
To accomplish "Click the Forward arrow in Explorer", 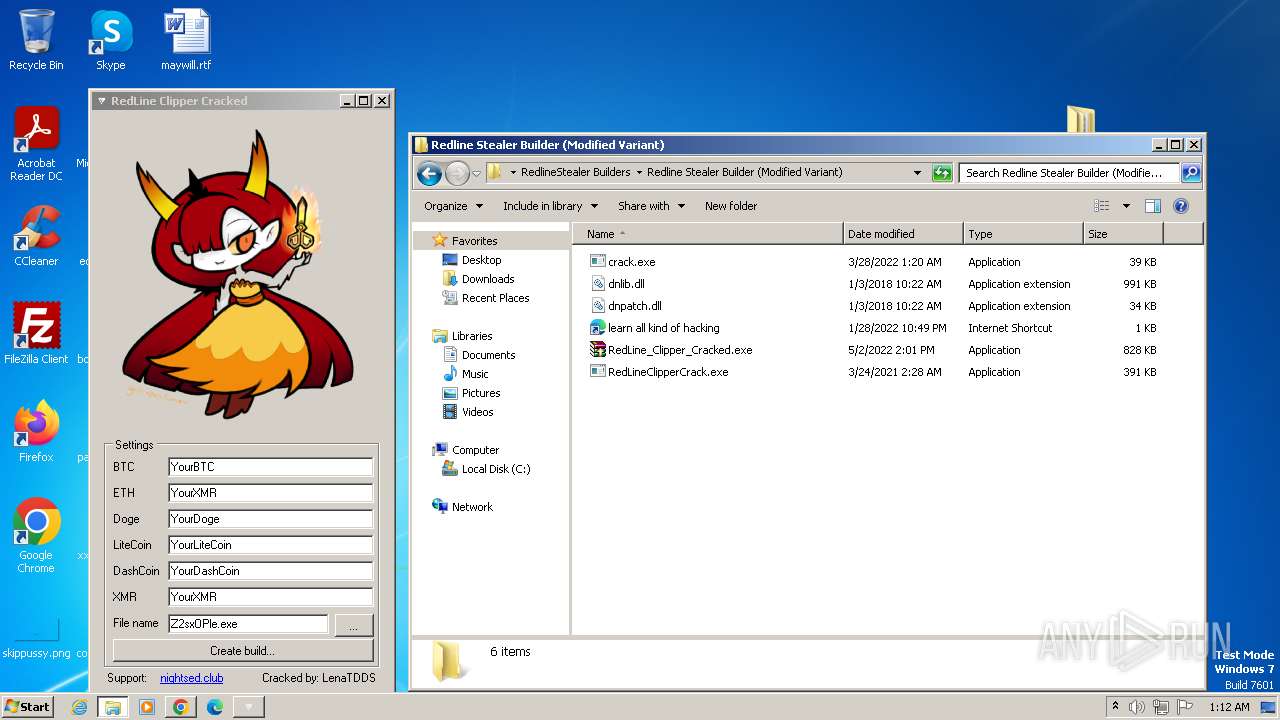I will click(x=457, y=173).
